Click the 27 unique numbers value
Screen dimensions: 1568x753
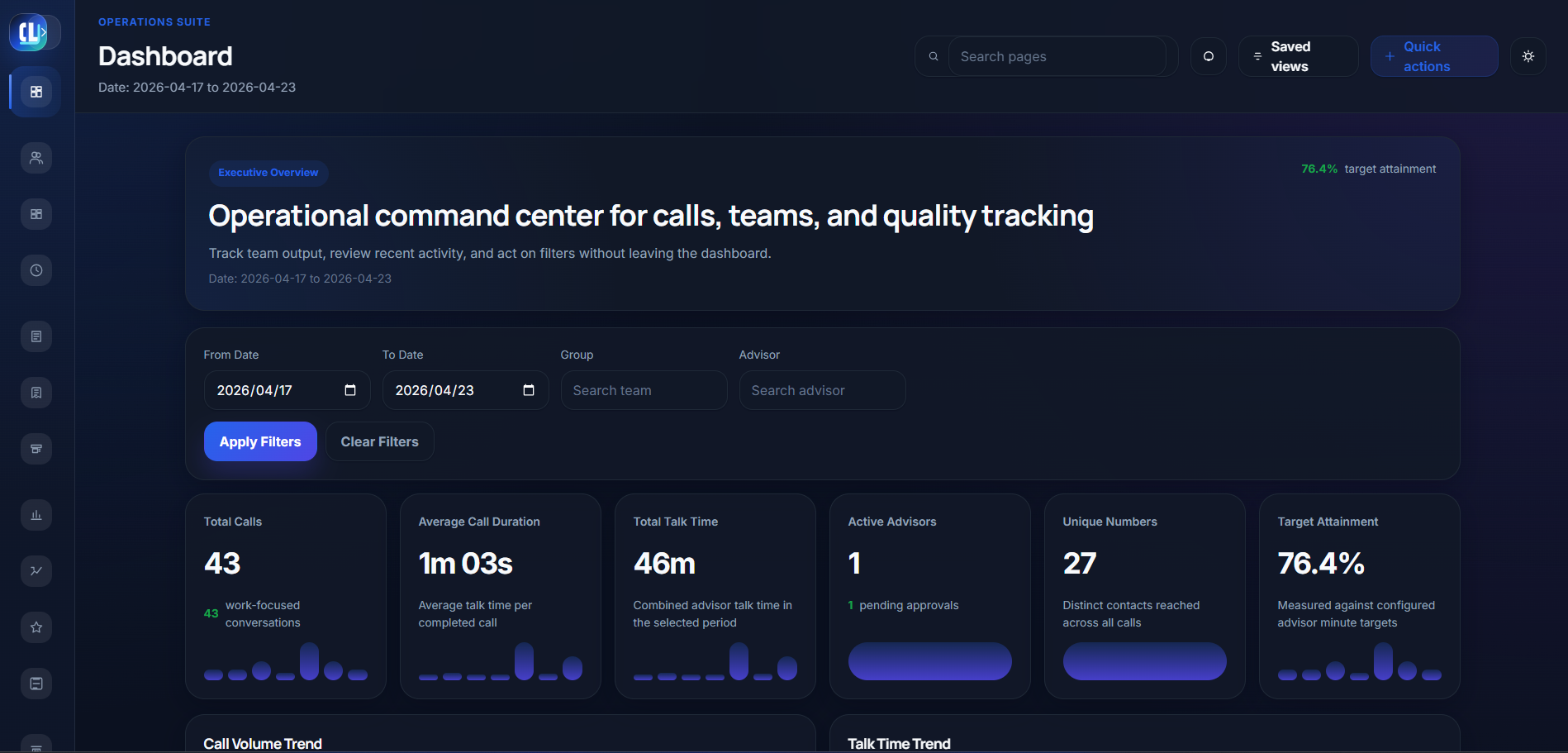(1080, 564)
